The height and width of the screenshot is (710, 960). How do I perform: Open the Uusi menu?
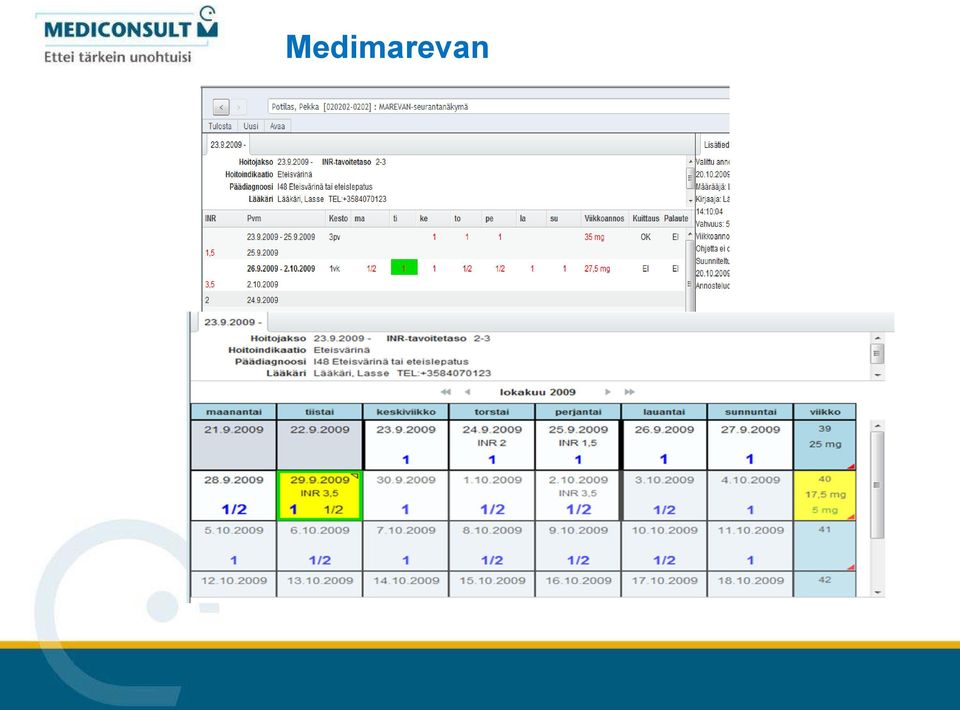point(251,126)
